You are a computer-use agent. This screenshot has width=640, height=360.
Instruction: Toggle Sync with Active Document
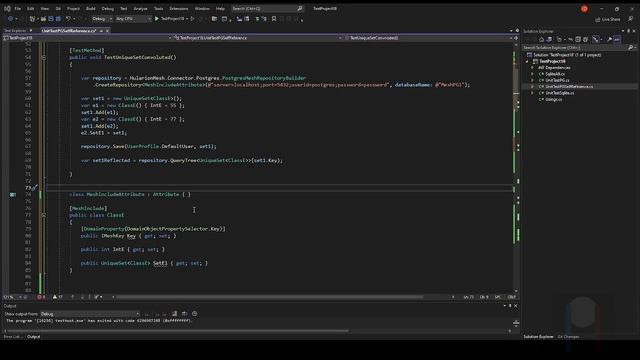[570, 40]
